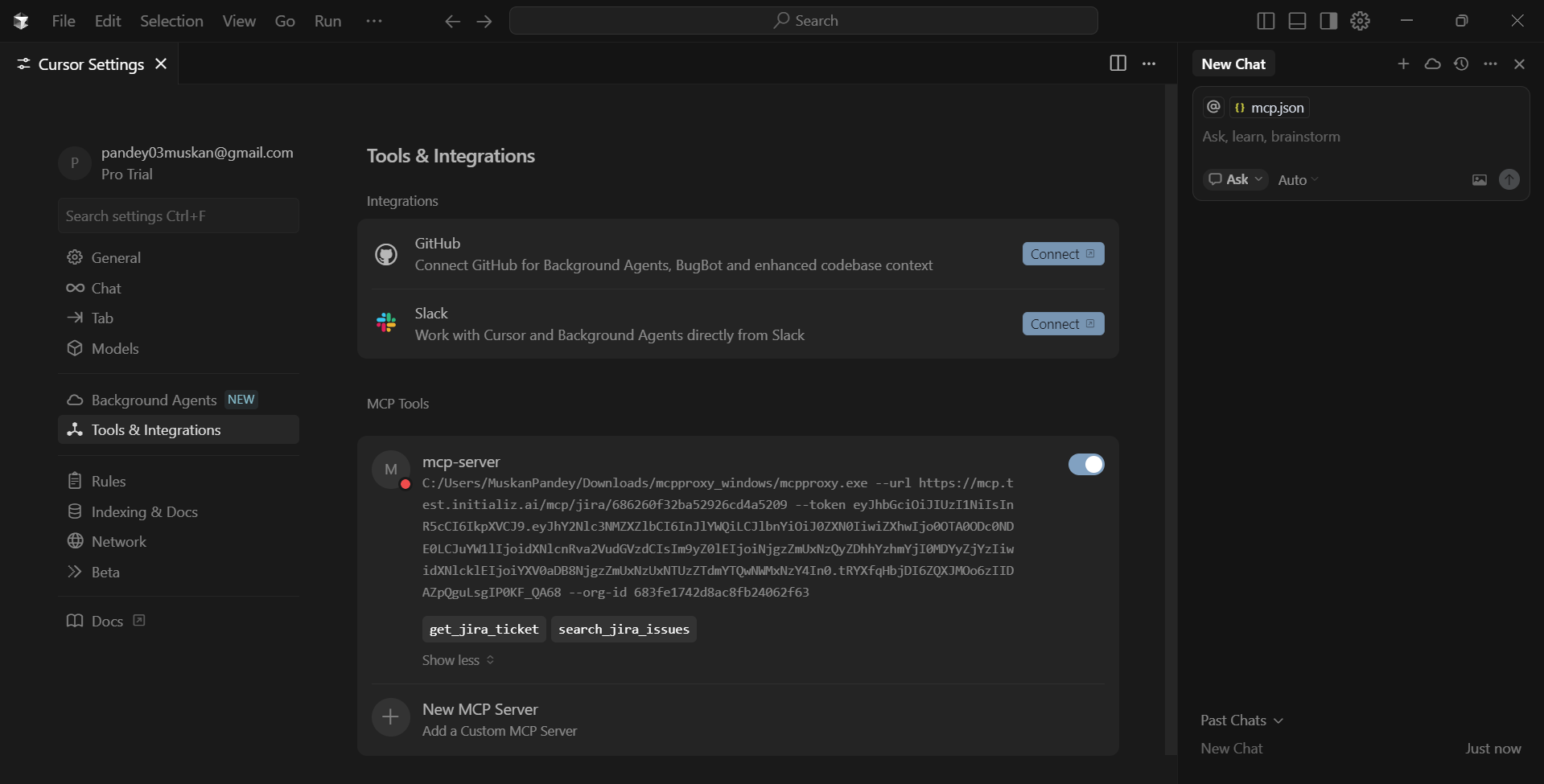
Task: Click the chat prompt input area
Action: click(1360, 137)
